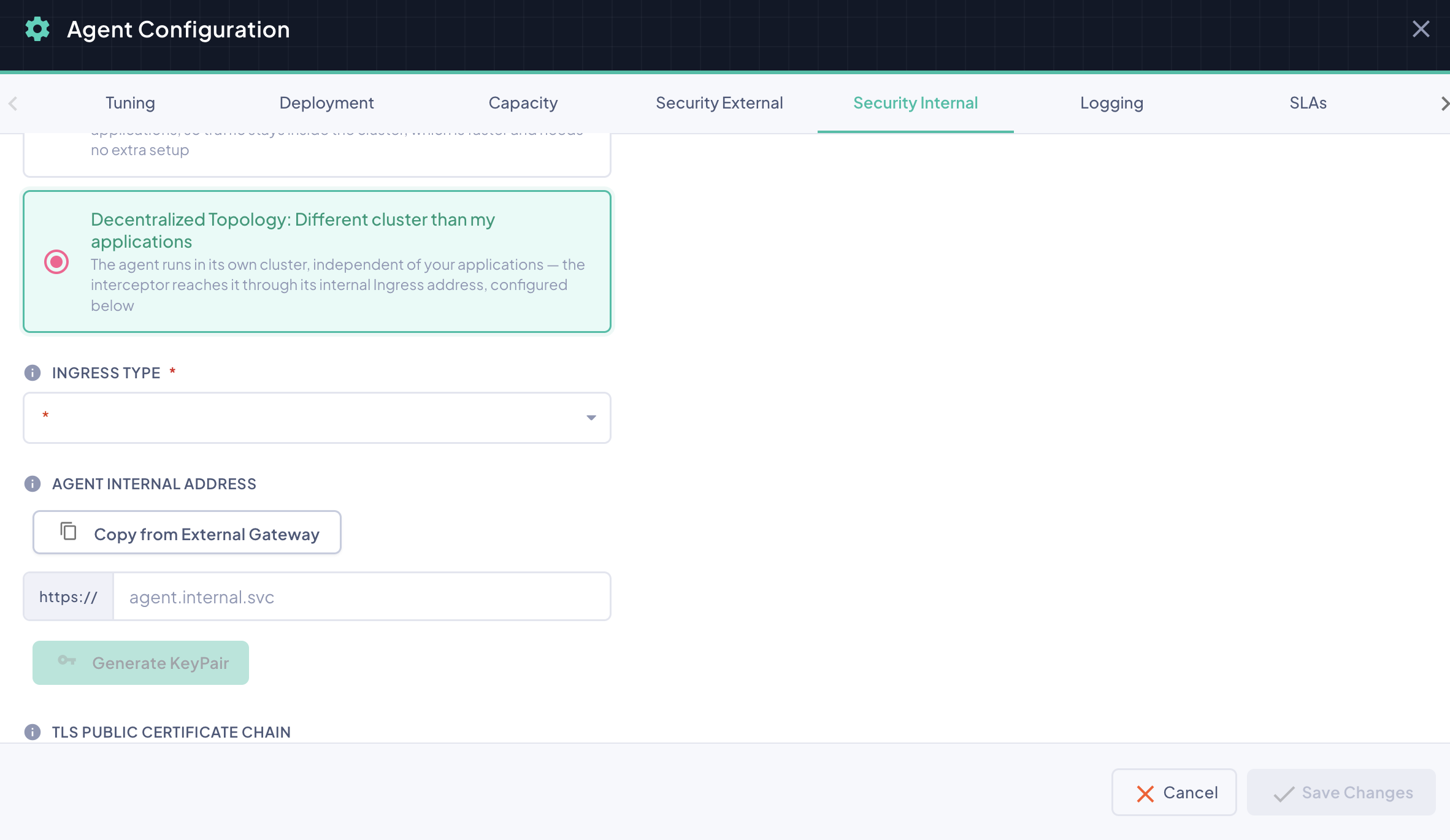Cancel the configuration changes
Screen dimensions: 1450x840
[x=1174, y=792]
